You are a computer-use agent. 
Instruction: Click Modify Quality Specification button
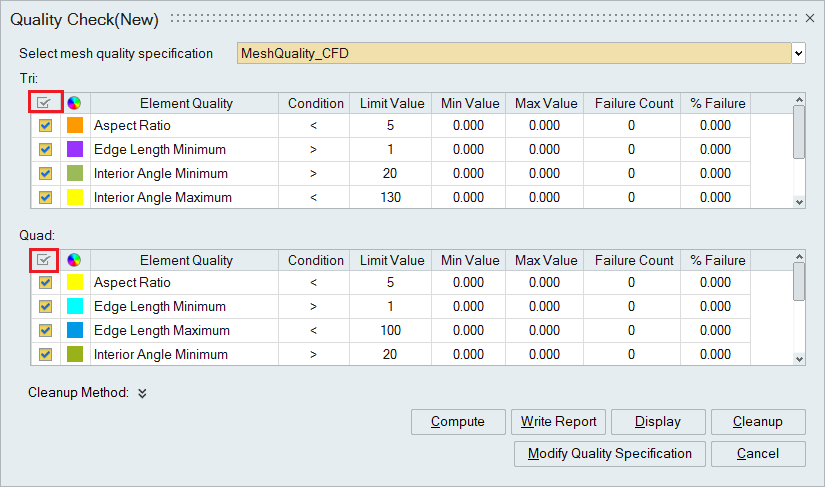pyautogui.click(x=609, y=454)
